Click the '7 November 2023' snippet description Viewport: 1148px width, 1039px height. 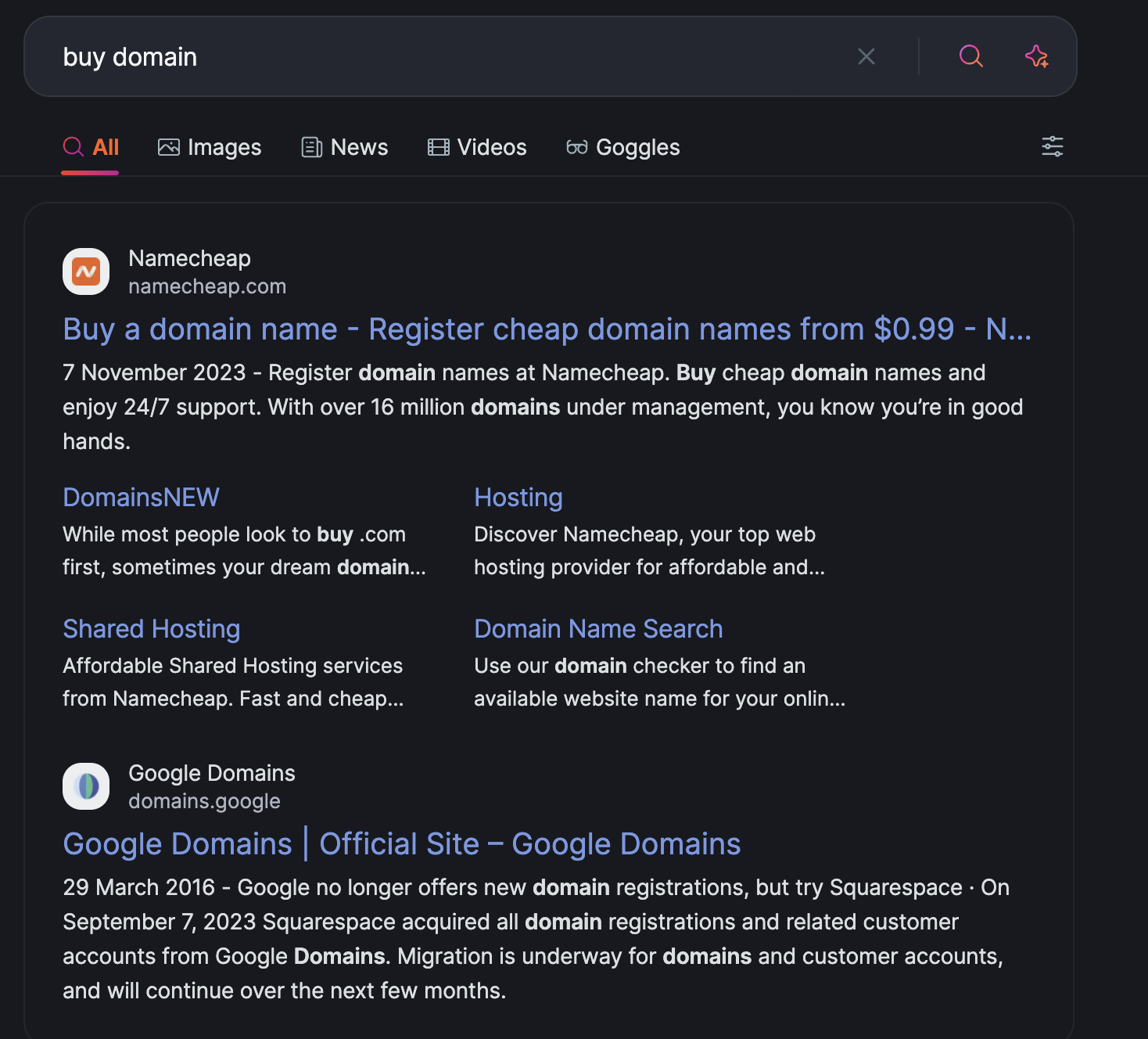[544, 407]
